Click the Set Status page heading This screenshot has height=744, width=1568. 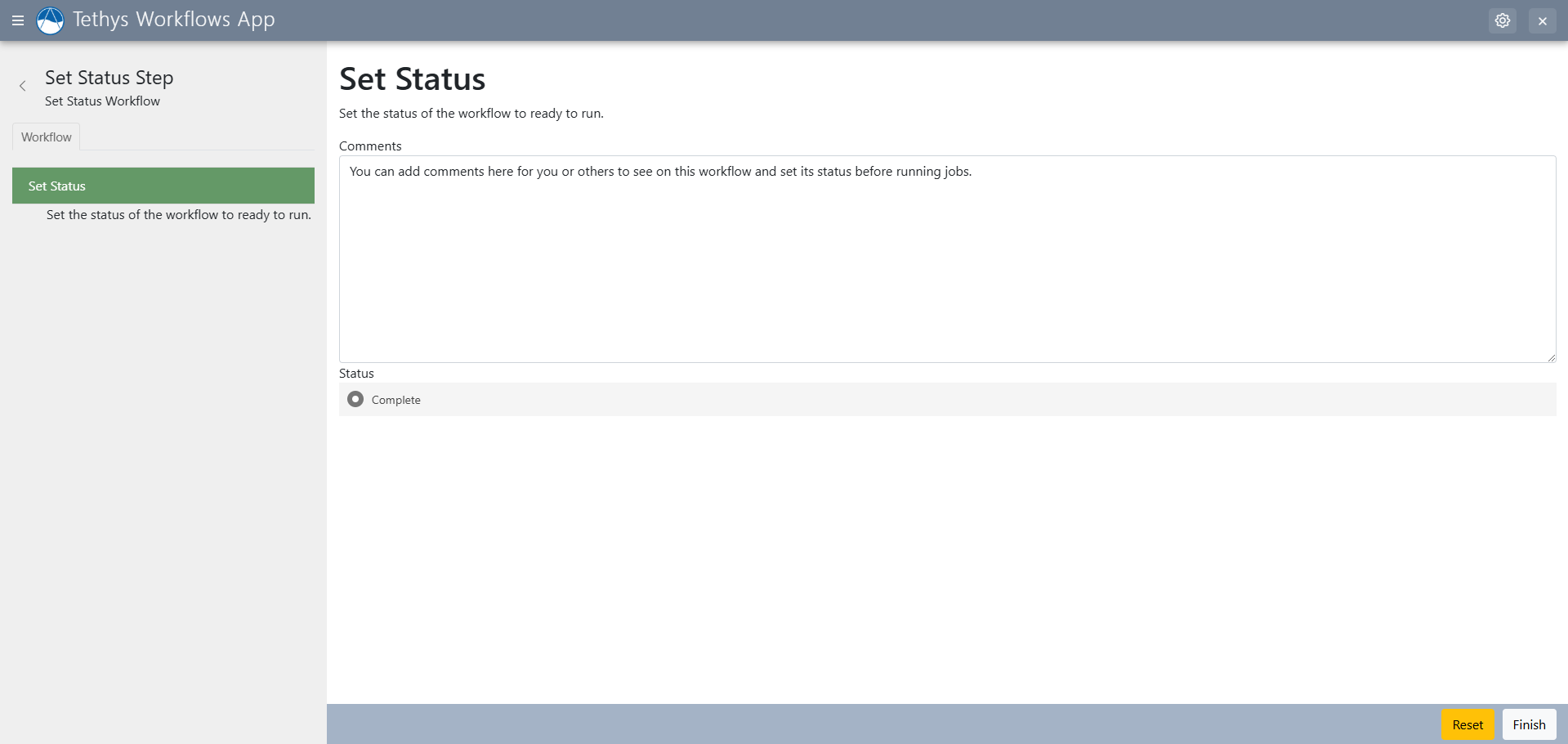pyautogui.click(x=412, y=78)
